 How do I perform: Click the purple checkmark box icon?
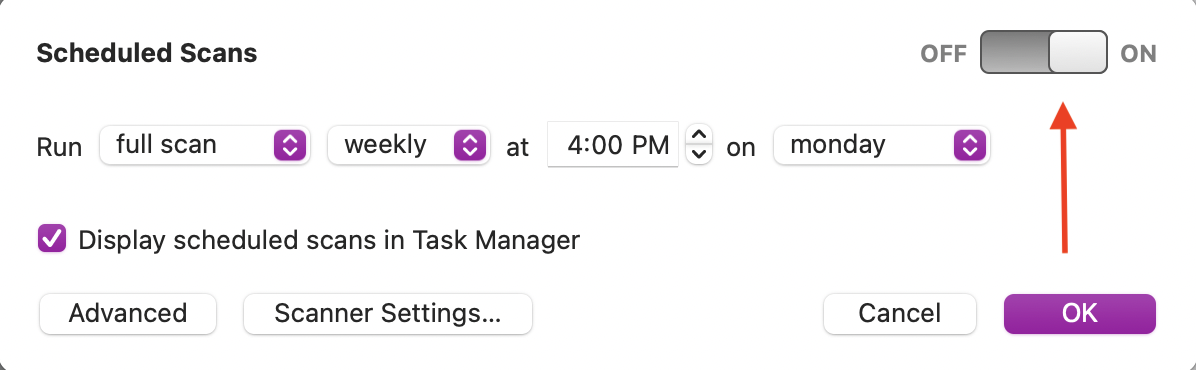52,240
